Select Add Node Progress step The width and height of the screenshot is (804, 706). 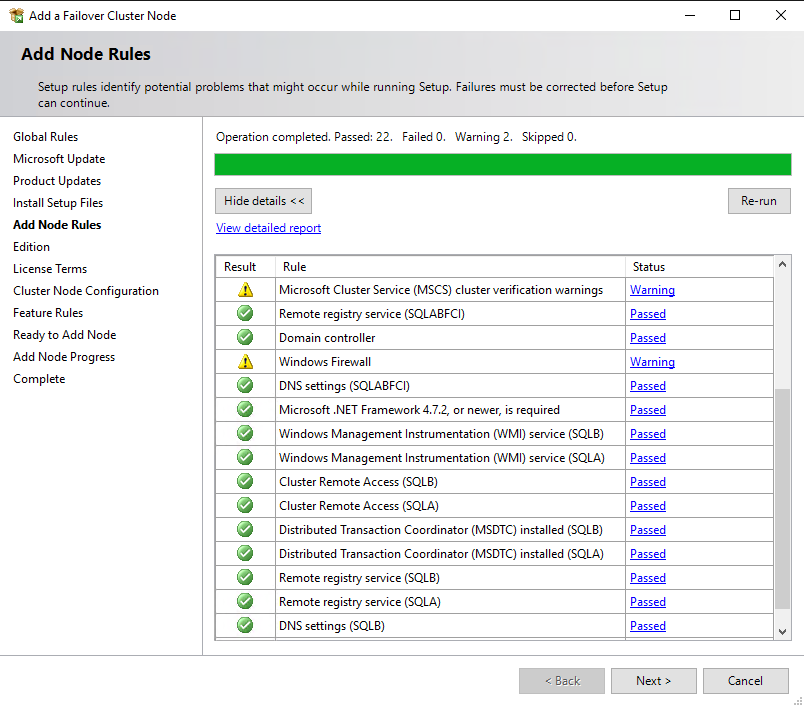[64, 357]
